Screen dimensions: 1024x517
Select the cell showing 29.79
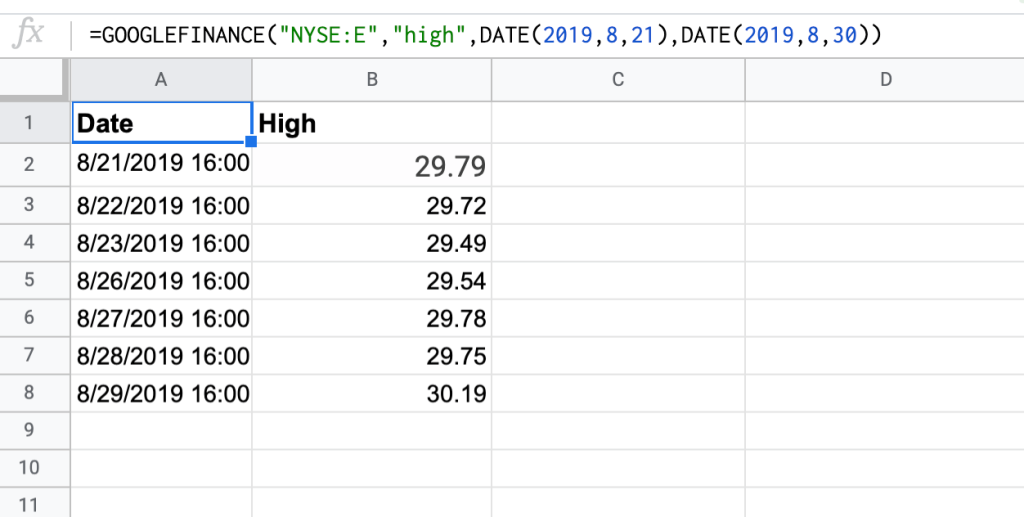371,165
